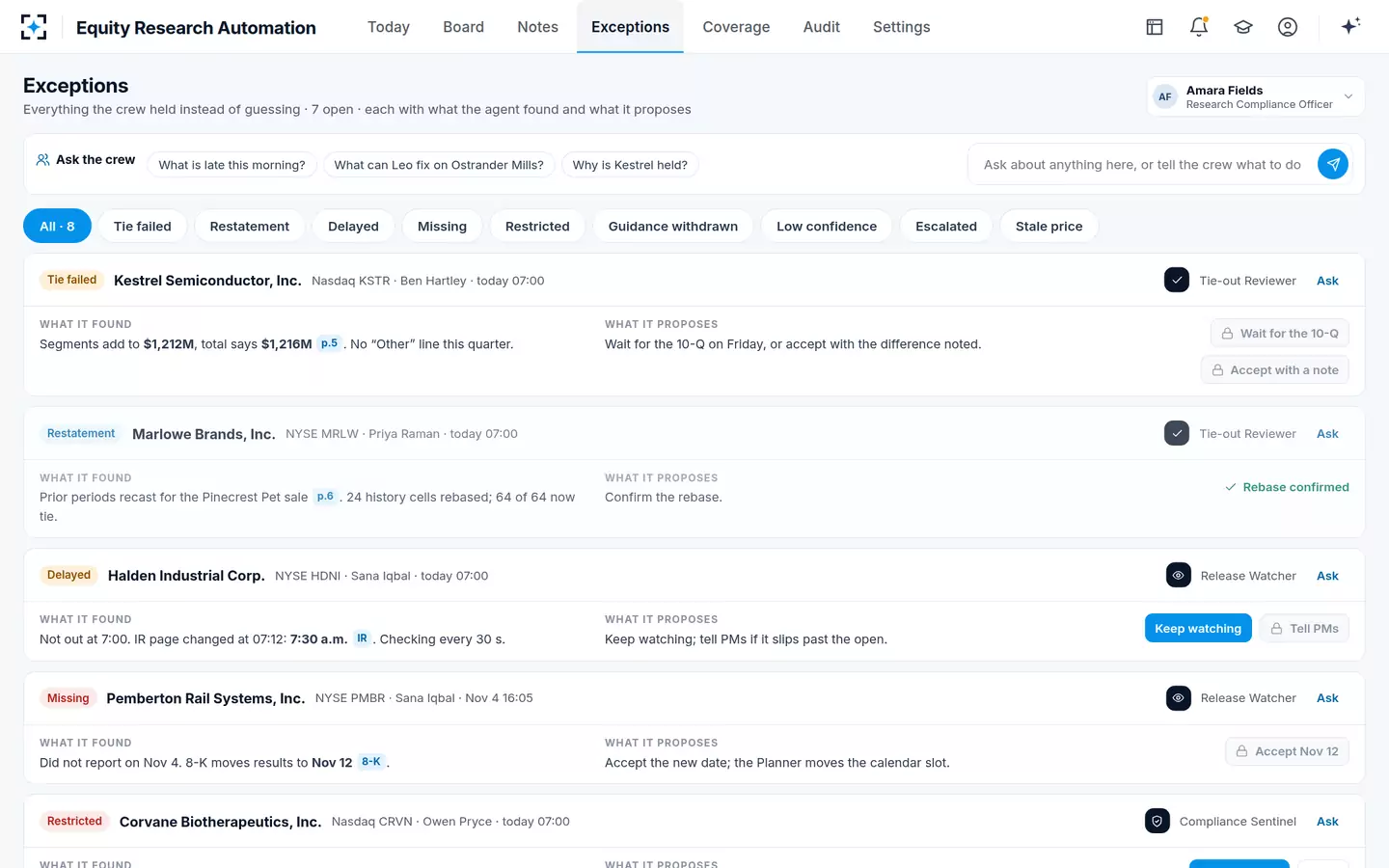
Task: Click the Release Watcher eye icon on Pemberton row
Action: pos(1179,697)
